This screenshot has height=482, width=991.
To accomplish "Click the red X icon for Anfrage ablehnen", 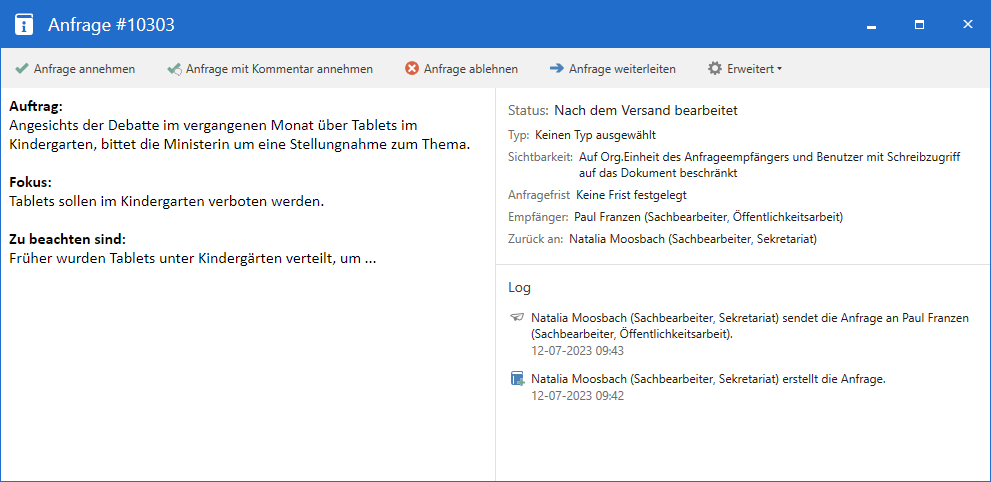I will tap(411, 69).
